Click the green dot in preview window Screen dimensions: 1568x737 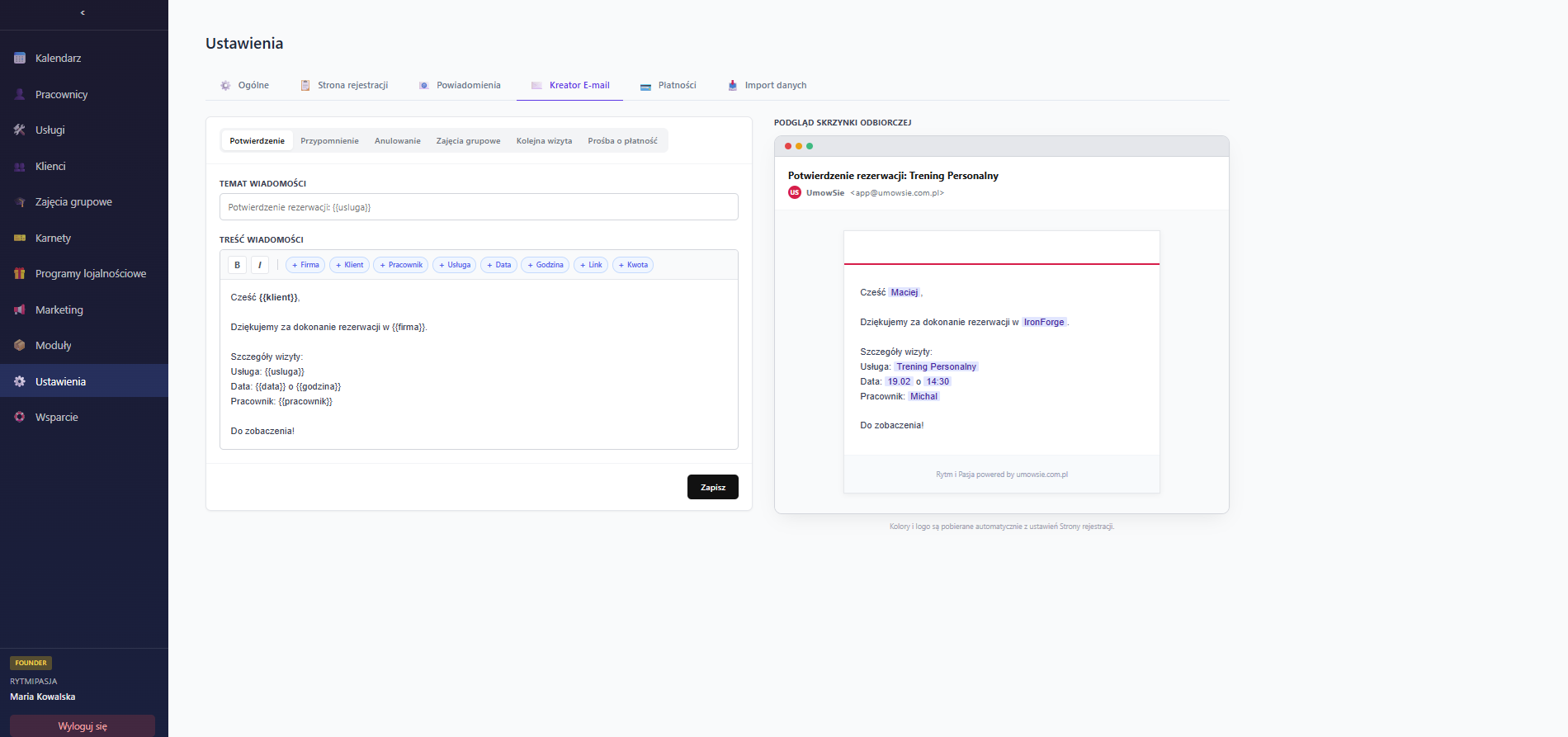click(x=810, y=146)
